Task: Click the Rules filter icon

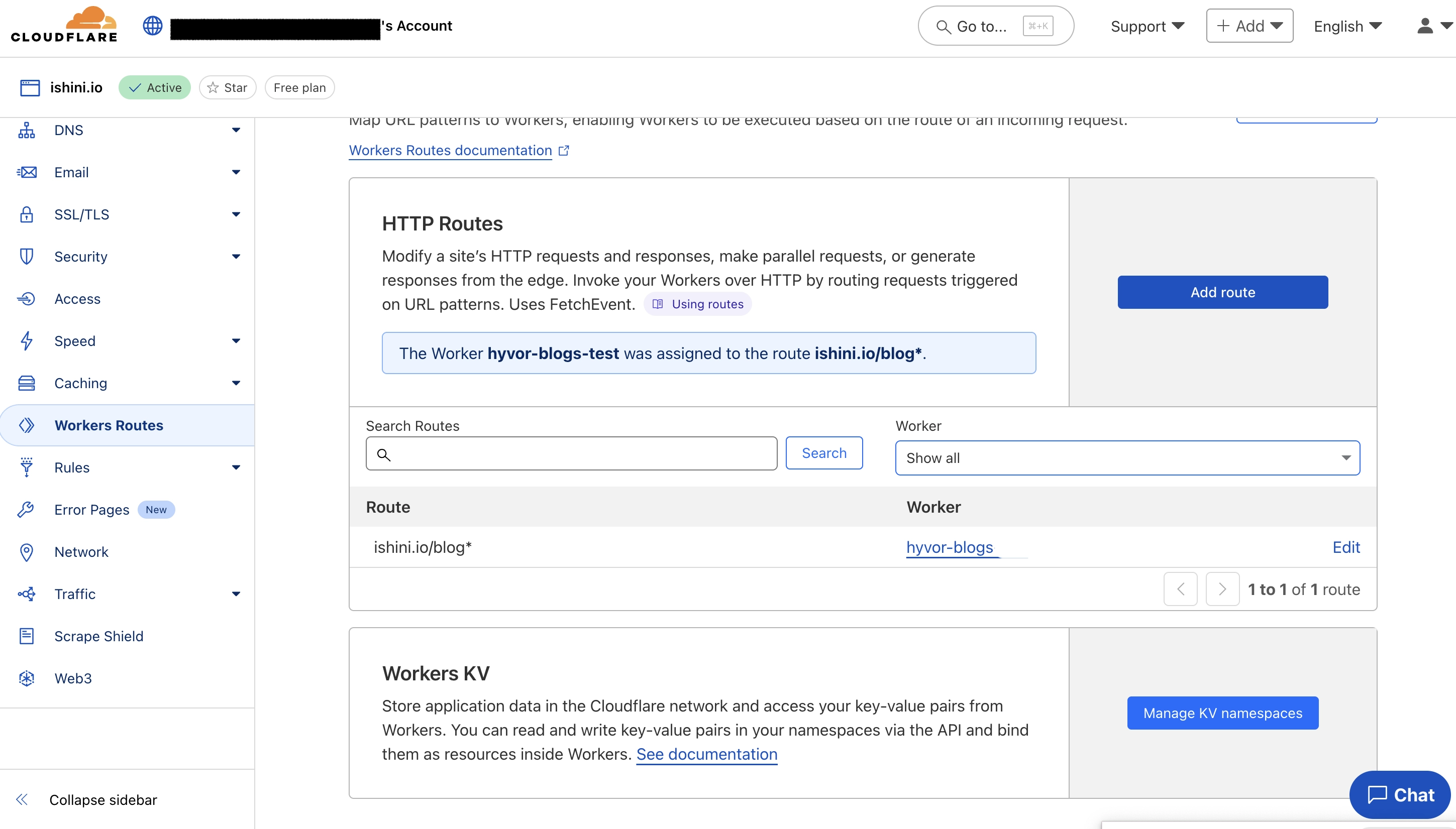Action: coord(27,467)
